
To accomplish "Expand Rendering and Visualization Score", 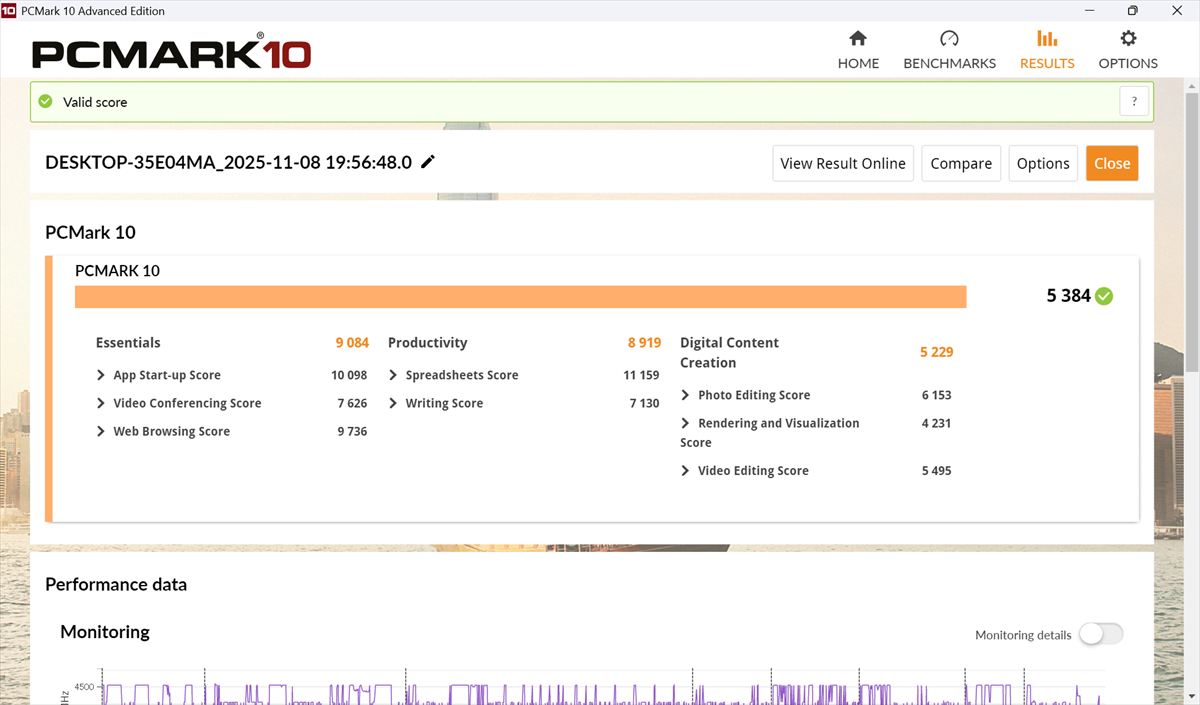I will click(685, 423).
